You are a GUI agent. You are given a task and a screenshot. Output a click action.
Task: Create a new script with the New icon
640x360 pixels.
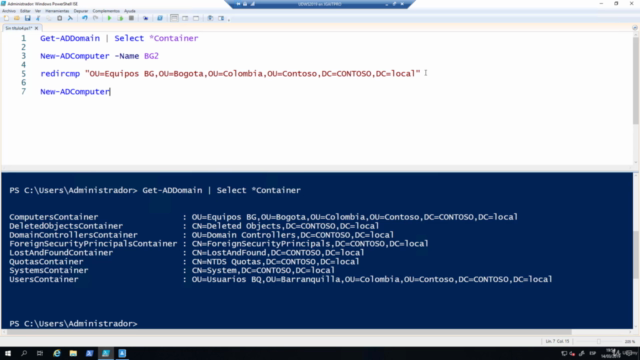click(6, 18)
